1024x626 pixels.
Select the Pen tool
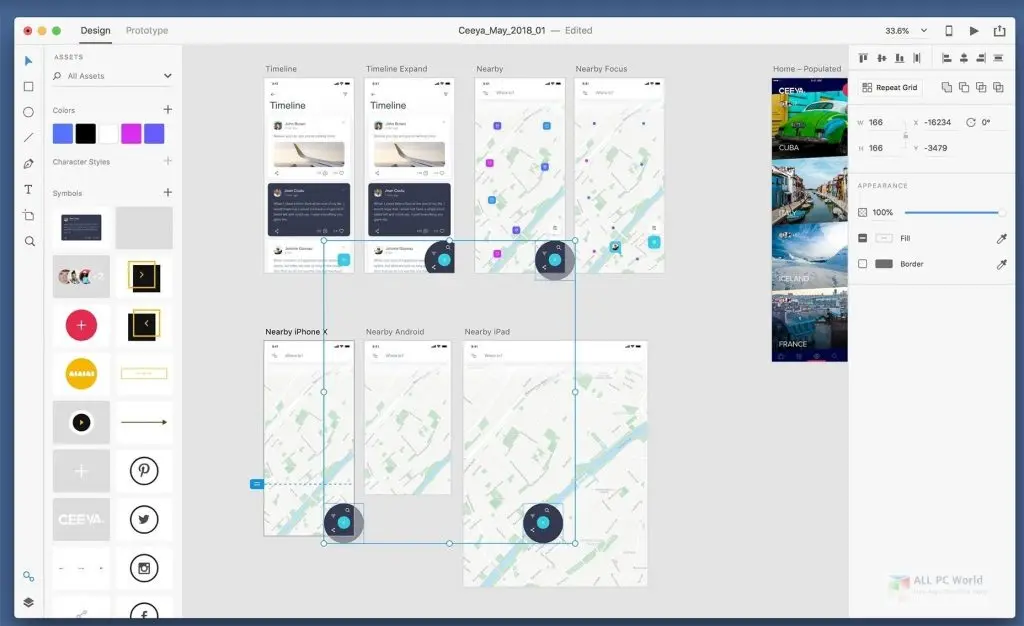[28, 163]
